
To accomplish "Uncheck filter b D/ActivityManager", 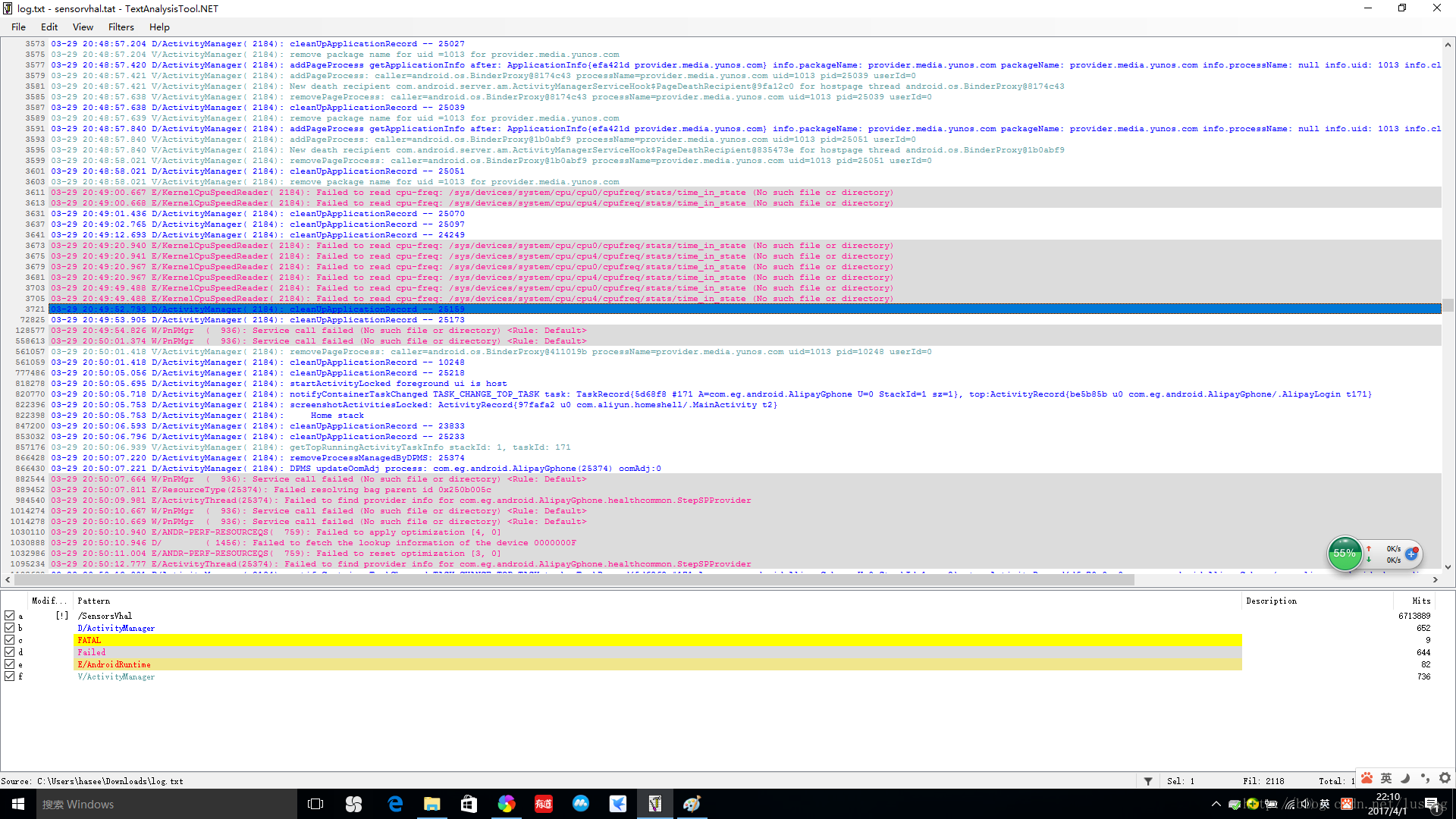I will [9, 628].
